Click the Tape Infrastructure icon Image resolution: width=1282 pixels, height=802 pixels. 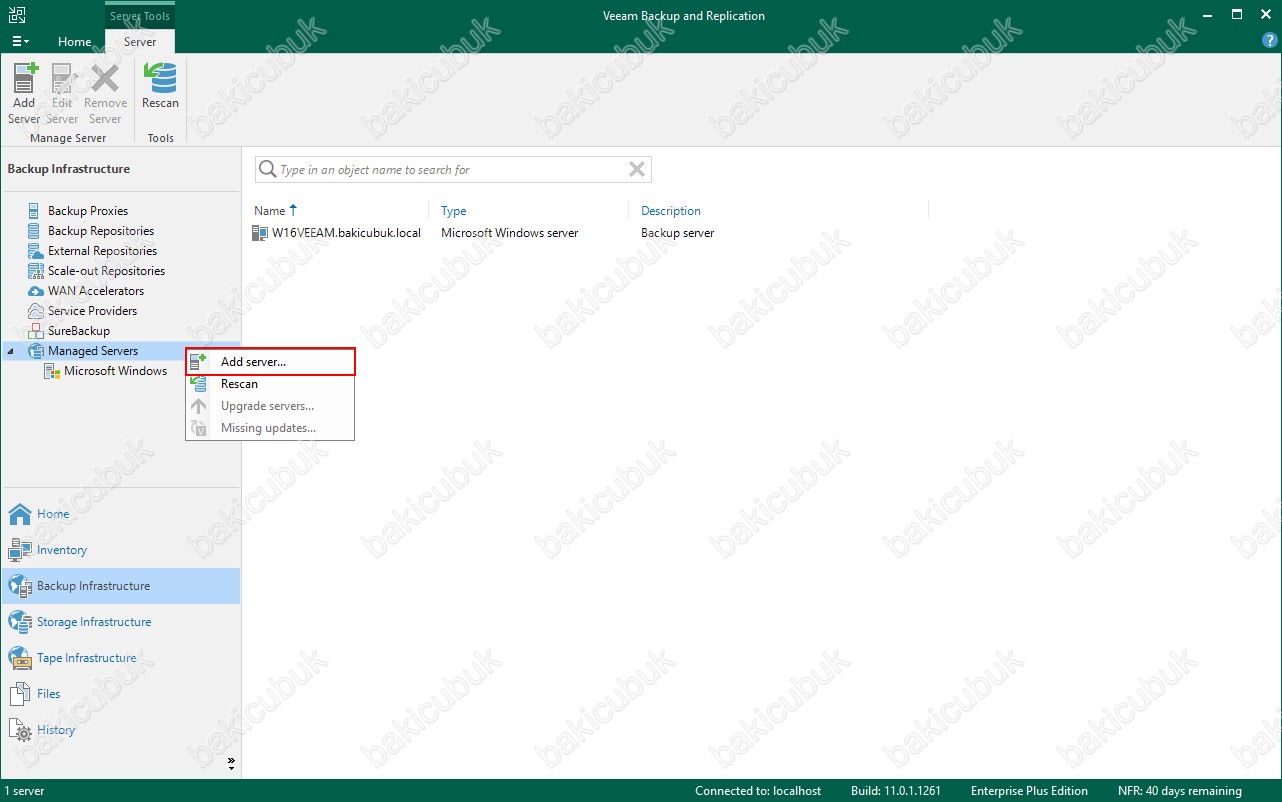point(20,658)
